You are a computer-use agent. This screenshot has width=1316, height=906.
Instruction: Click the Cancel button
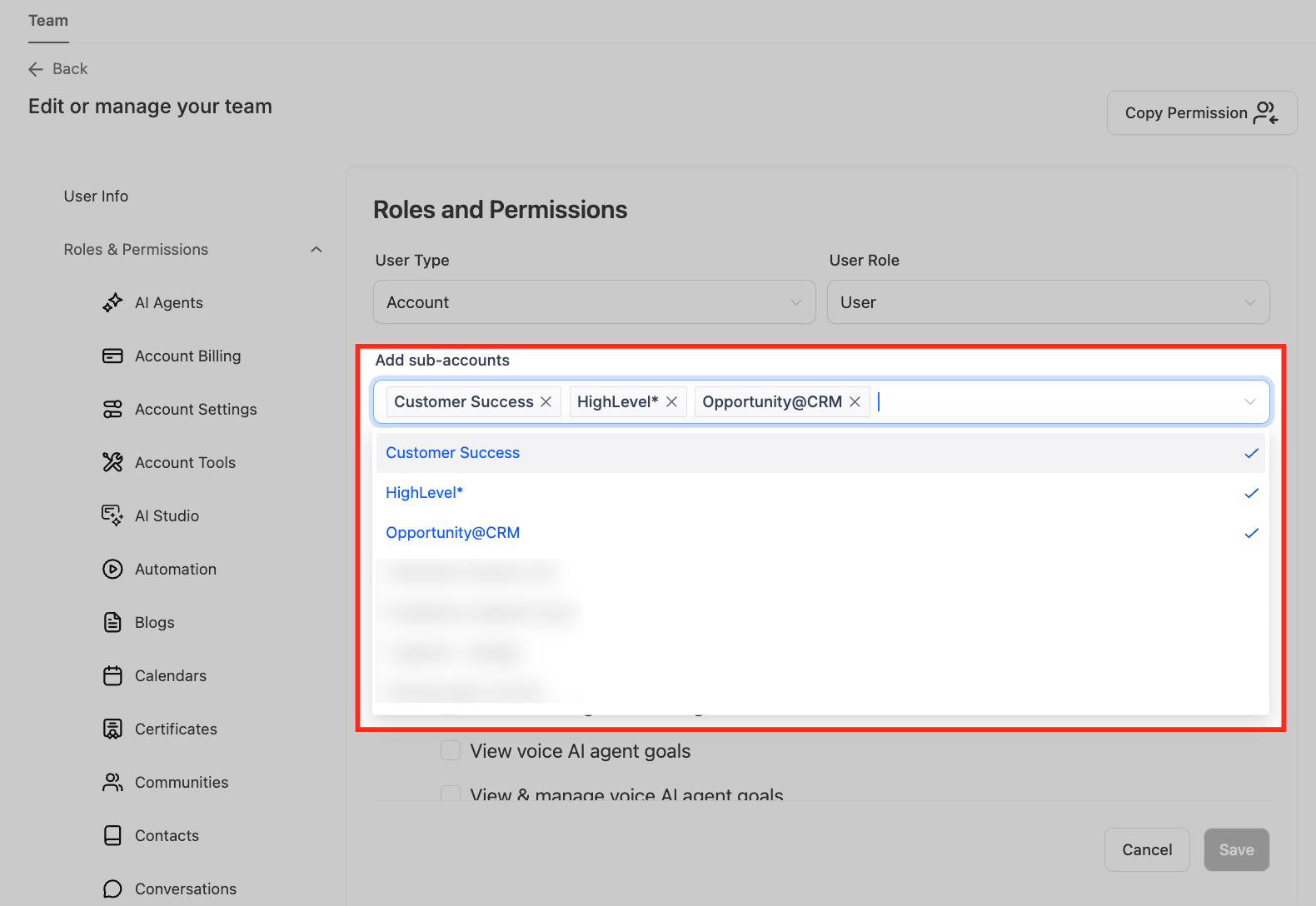pos(1147,850)
